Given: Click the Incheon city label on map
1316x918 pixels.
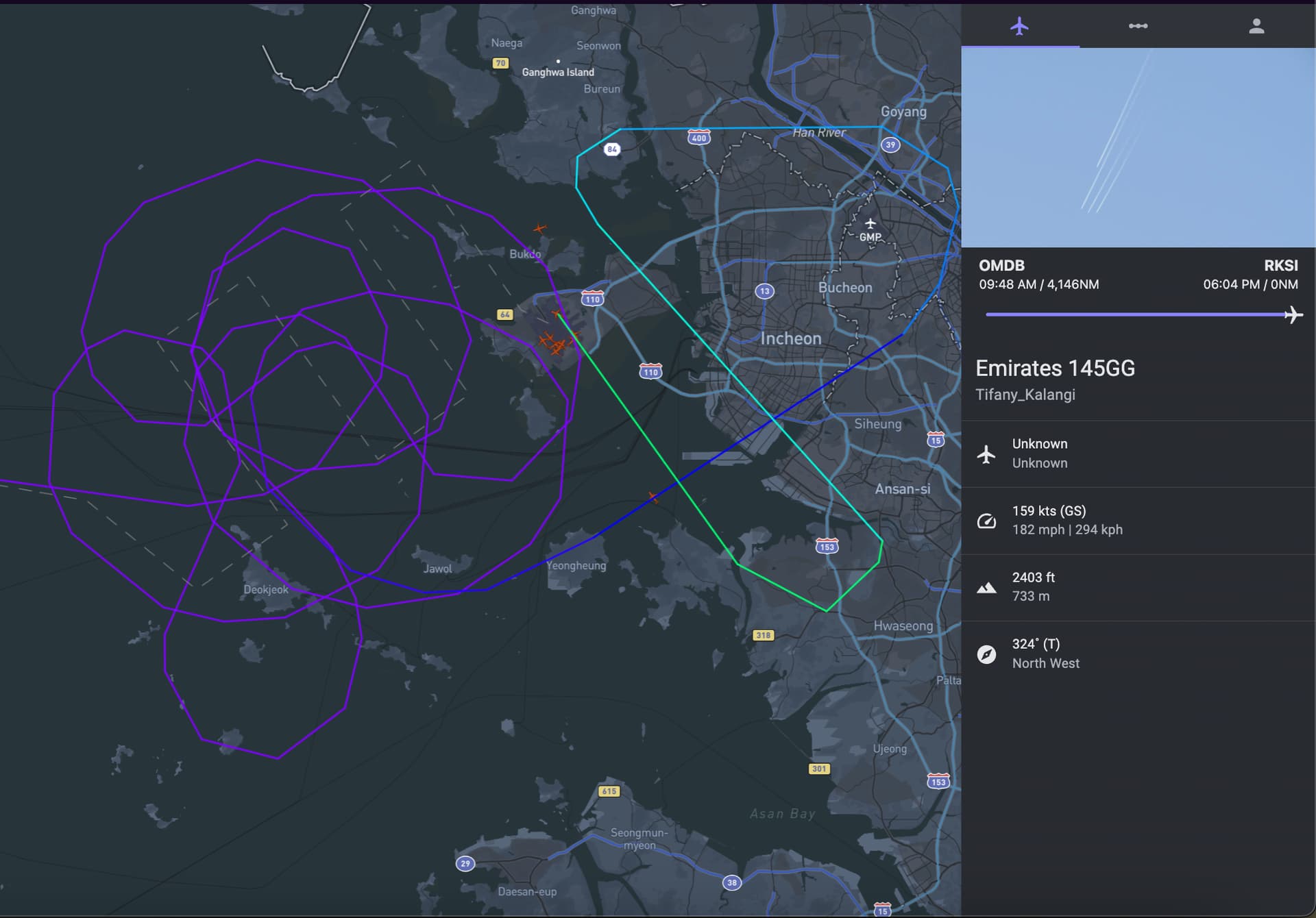Looking at the screenshot, I should coord(790,338).
